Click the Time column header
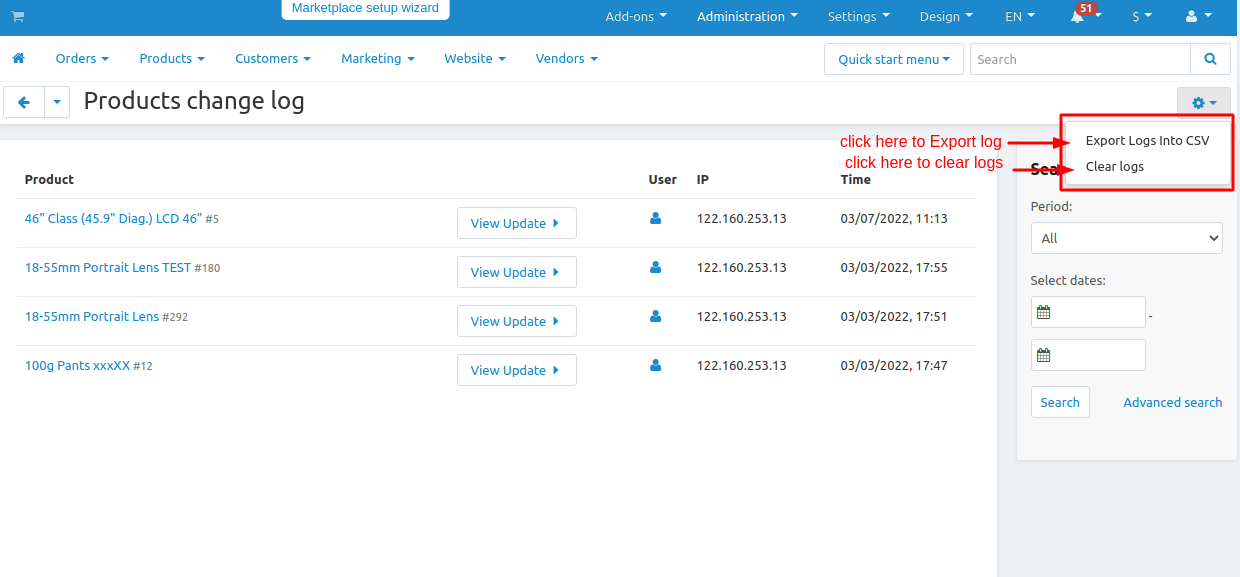The height and width of the screenshot is (577, 1240). (856, 180)
